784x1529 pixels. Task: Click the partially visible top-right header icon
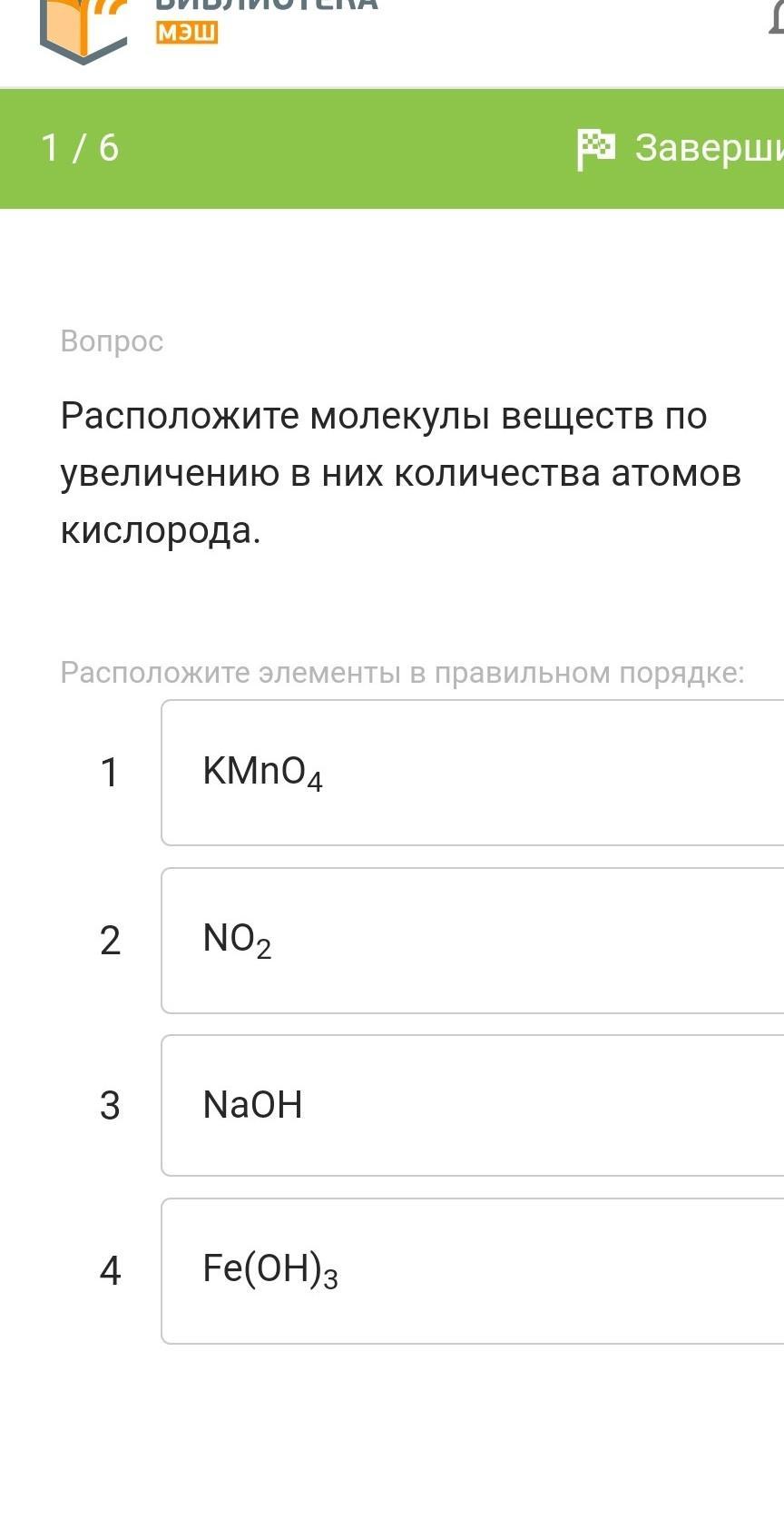[776, 18]
